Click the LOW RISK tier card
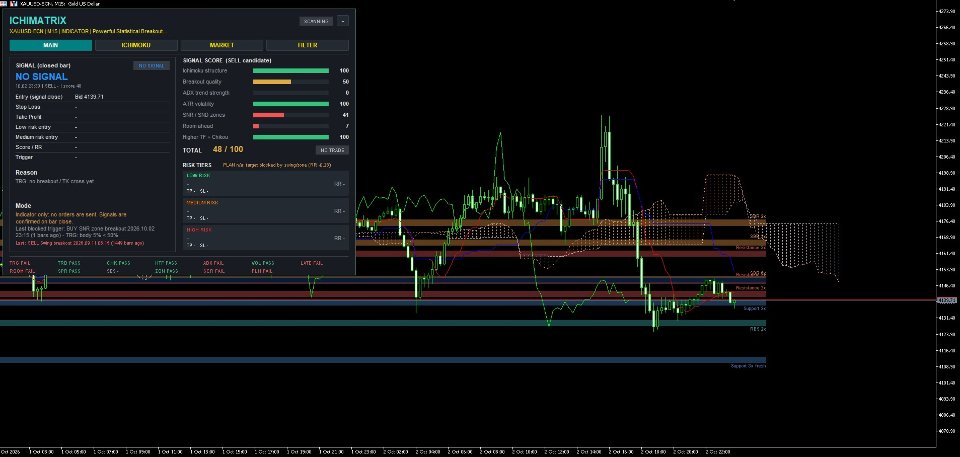This screenshot has width=960, height=457. click(266, 184)
